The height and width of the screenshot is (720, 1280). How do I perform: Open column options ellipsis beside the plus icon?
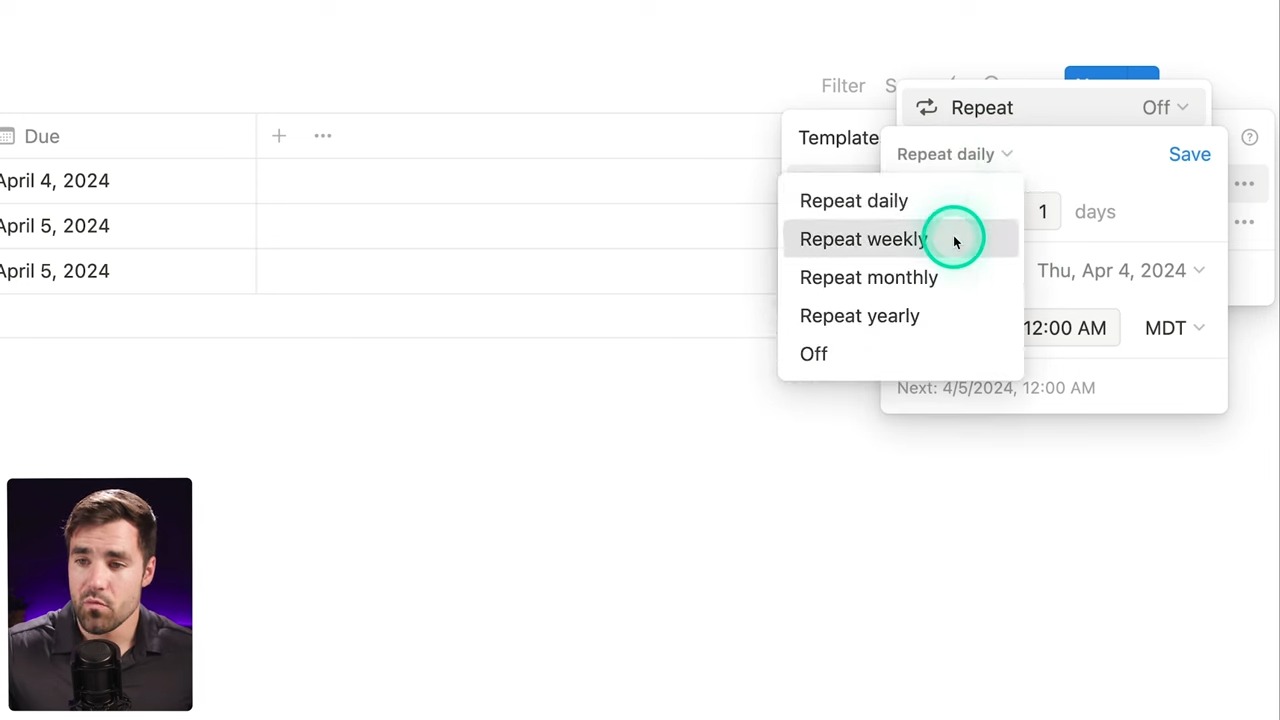(x=323, y=136)
